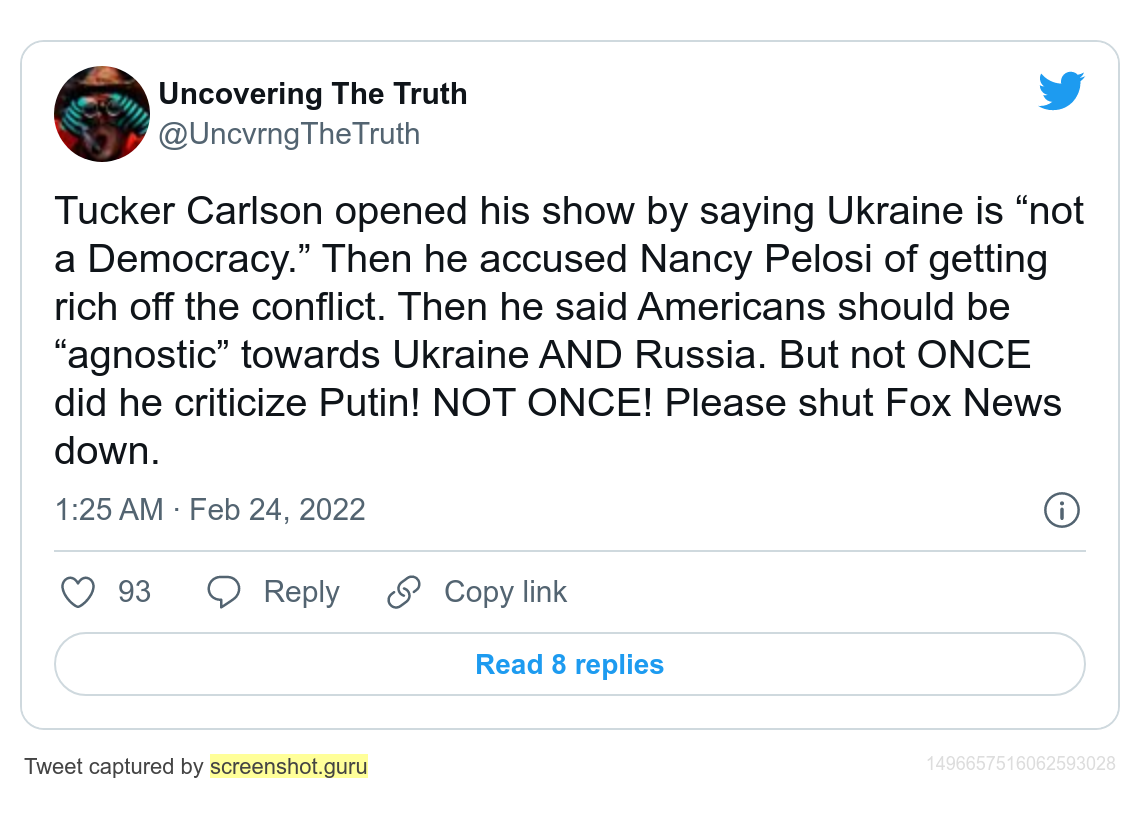
Task: Click the Reply text label
Action: click(x=301, y=592)
